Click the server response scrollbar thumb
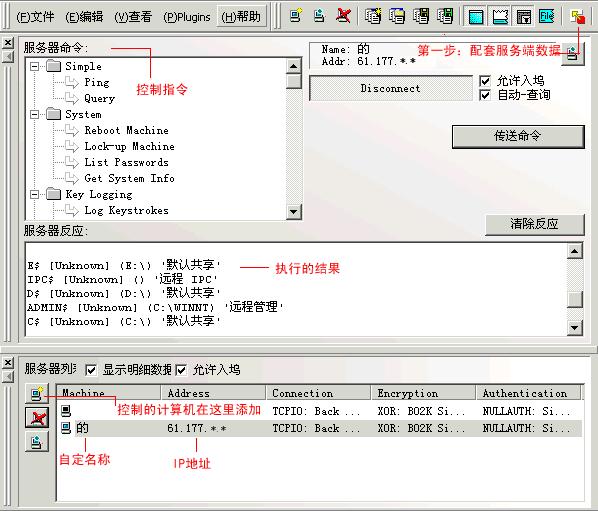The height and width of the screenshot is (511, 598). [x=575, y=299]
